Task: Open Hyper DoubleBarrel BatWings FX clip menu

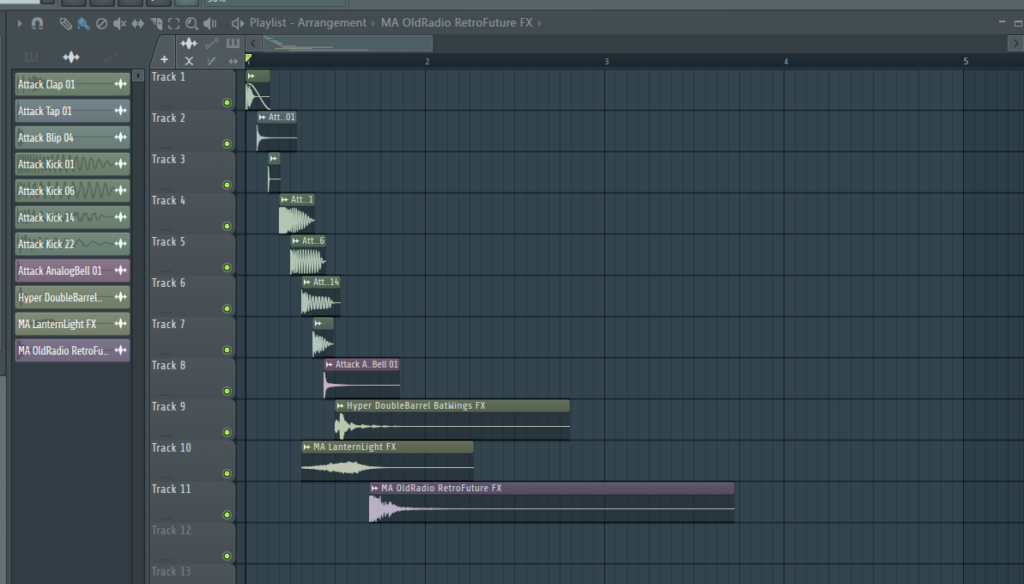Action: pyautogui.click(x=340, y=406)
